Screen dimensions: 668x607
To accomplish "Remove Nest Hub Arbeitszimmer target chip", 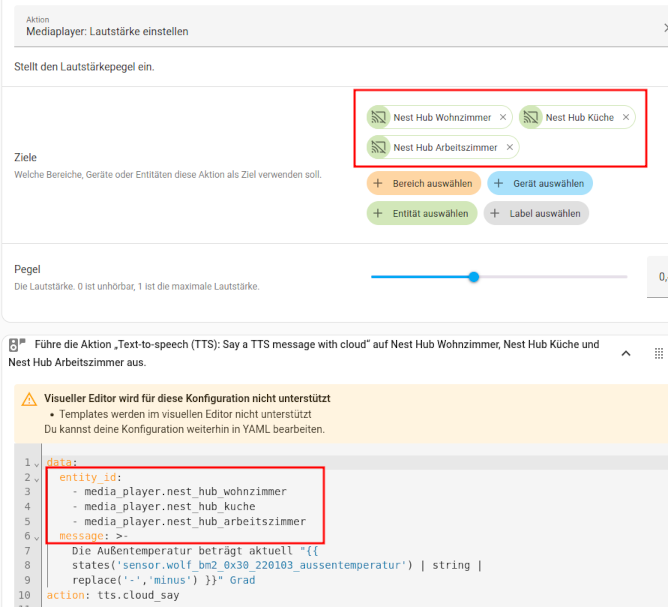I will tap(510, 147).
